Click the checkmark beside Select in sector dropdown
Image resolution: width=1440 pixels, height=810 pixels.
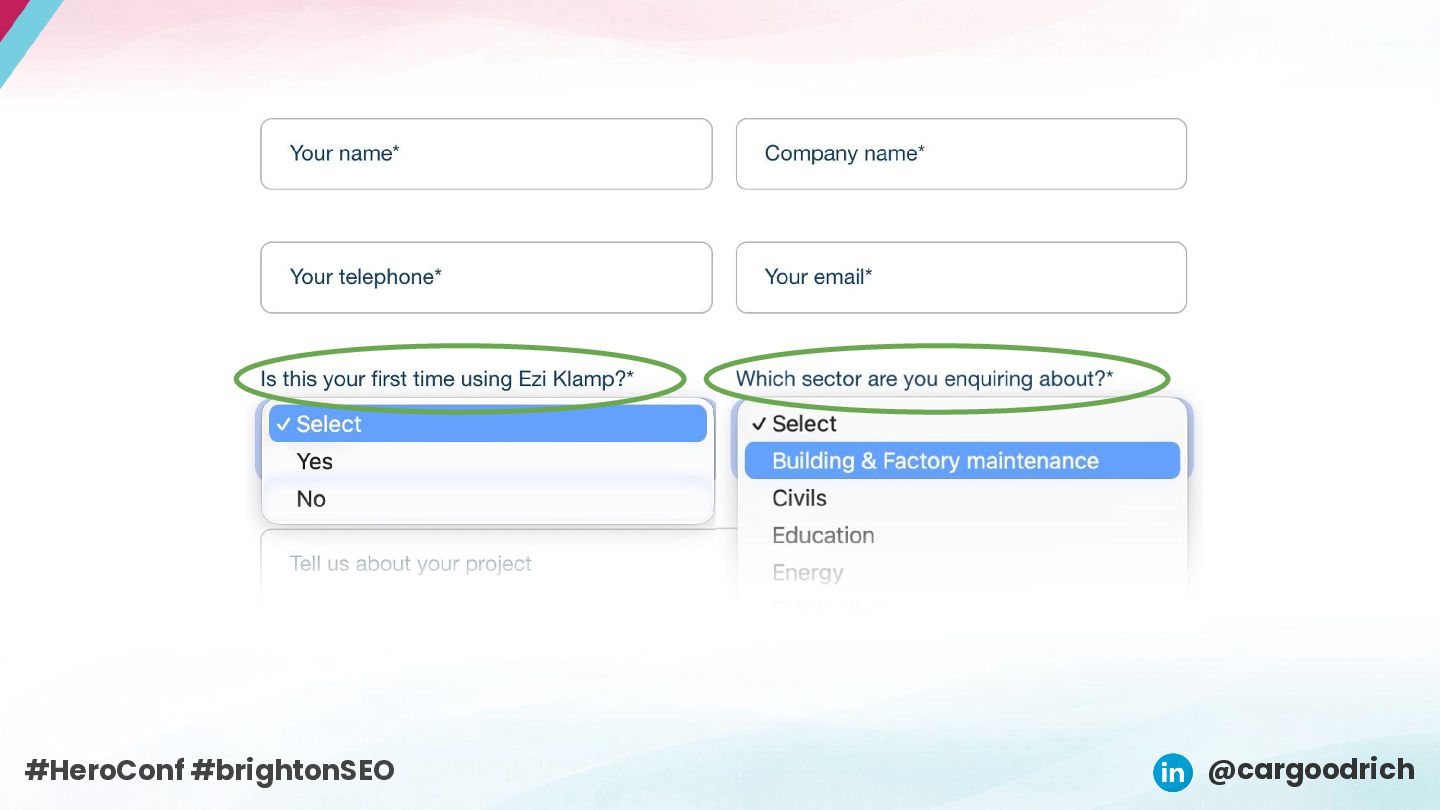(759, 424)
